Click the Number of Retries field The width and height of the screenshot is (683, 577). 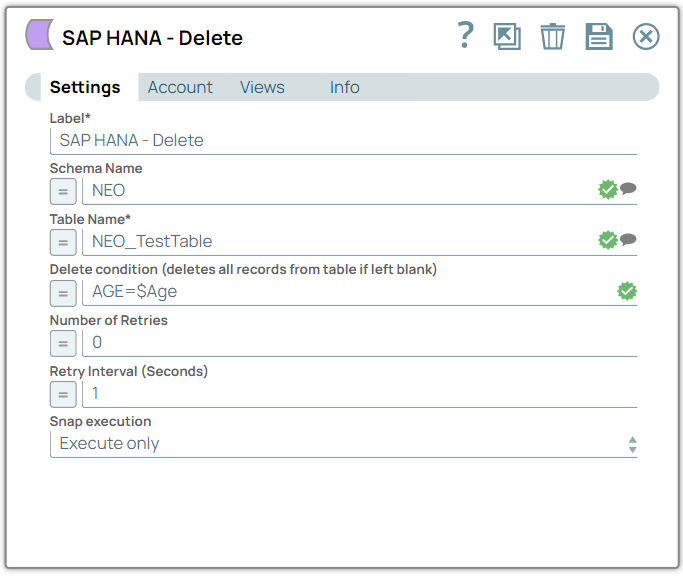[x=360, y=344]
